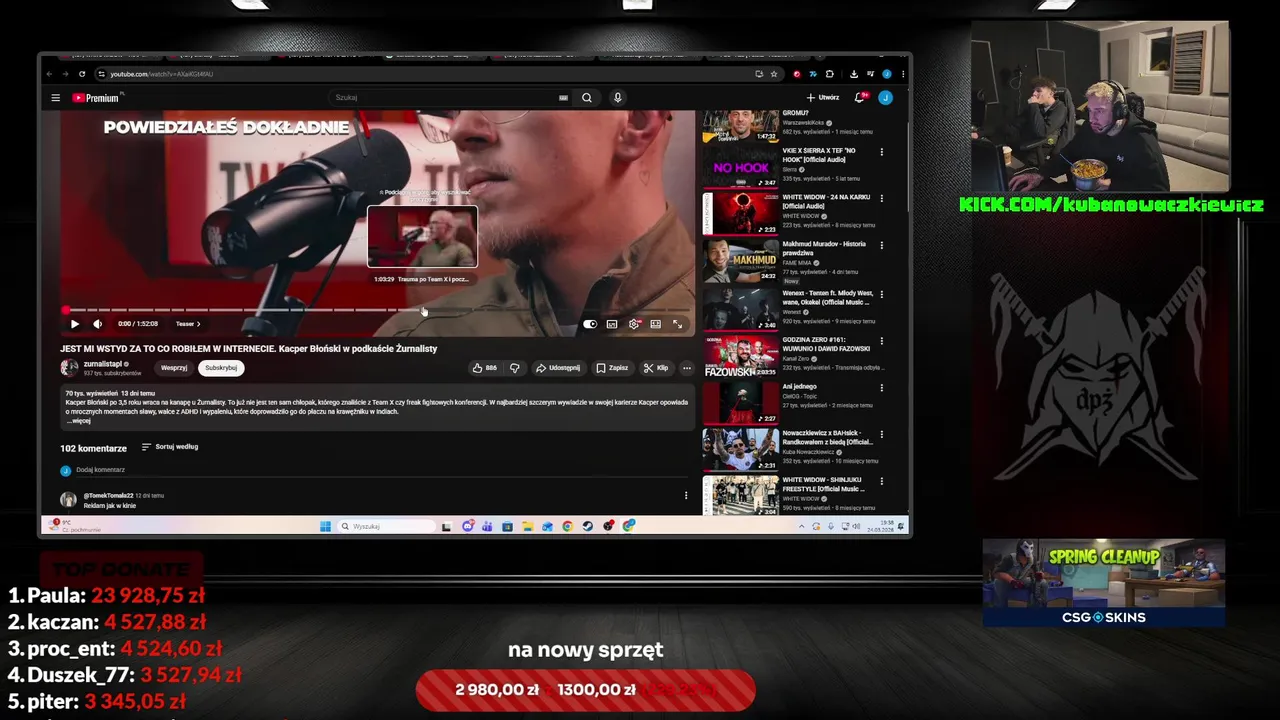The height and width of the screenshot is (720, 1280).
Task: Like the video with thumbs up
Action: point(485,368)
